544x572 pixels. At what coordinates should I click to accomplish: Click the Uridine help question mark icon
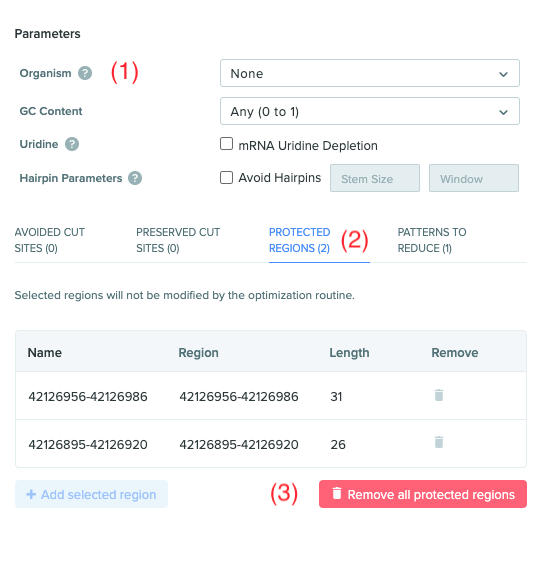point(72,144)
